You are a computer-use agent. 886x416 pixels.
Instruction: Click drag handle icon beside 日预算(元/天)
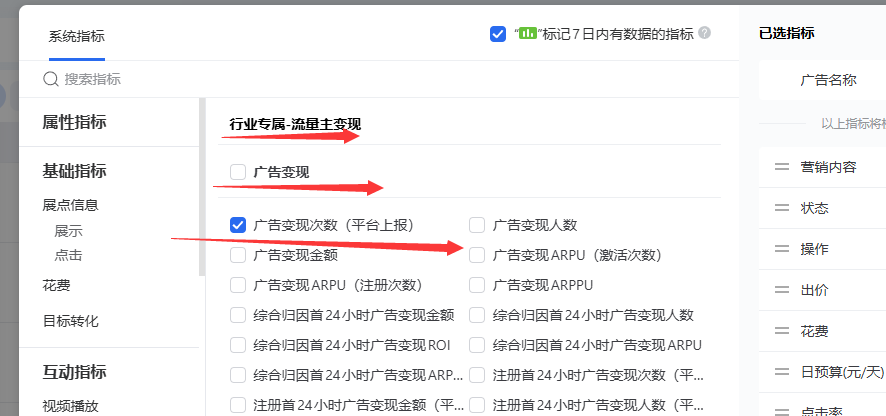point(781,372)
